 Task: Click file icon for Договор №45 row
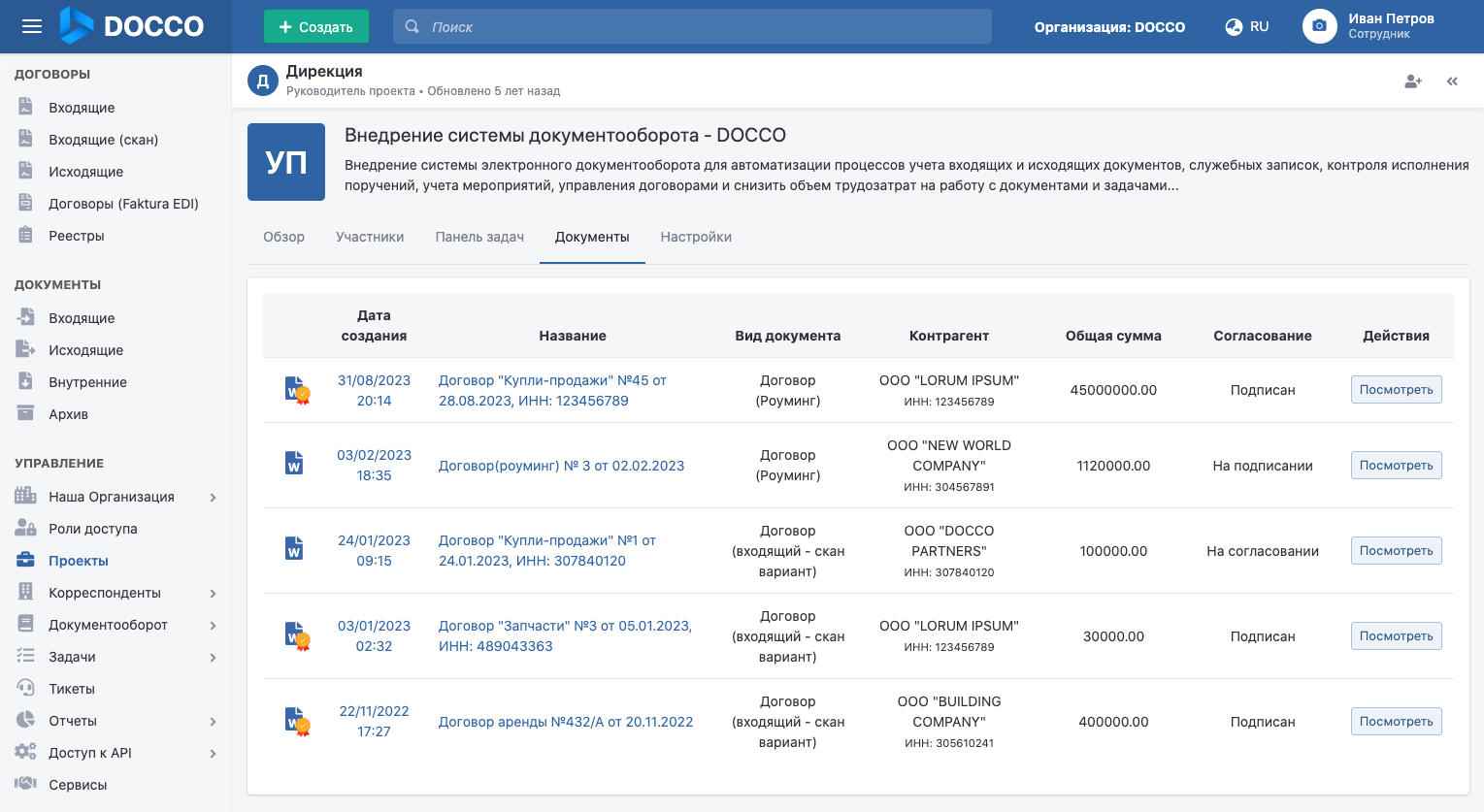click(296, 390)
